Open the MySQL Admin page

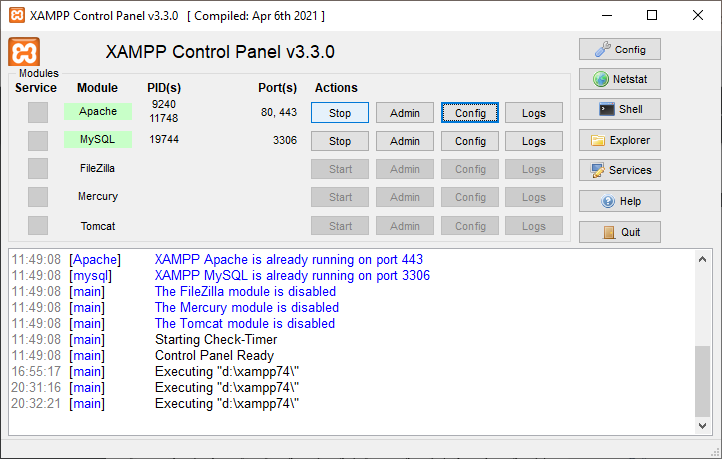click(405, 141)
